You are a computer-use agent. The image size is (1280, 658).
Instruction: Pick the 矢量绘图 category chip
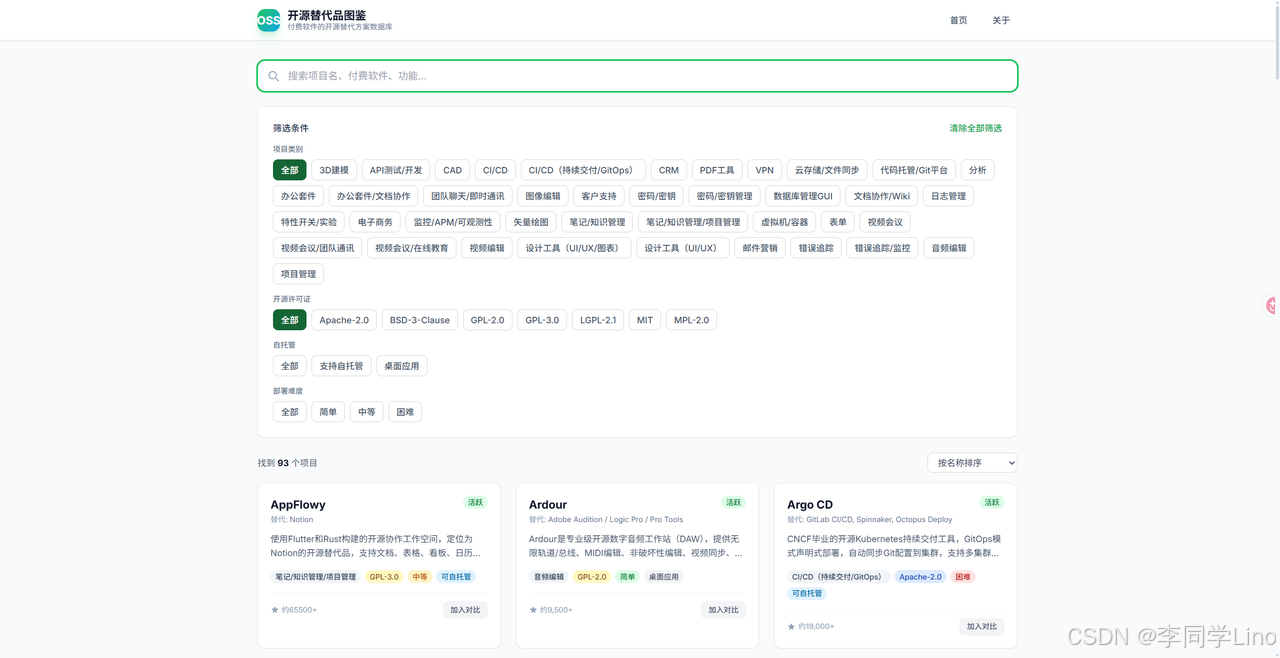pyautogui.click(x=531, y=222)
